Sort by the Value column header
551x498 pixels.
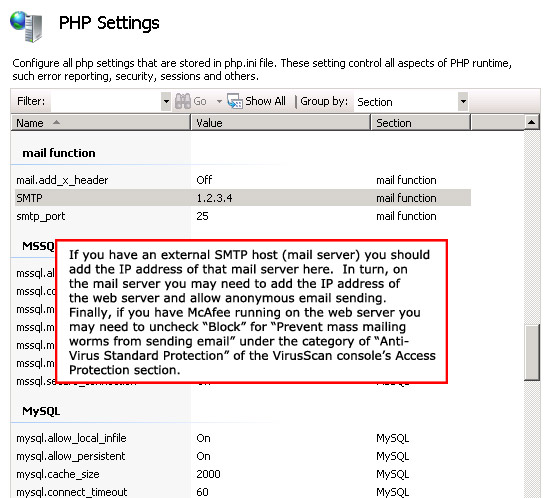[x=280, y=123]
